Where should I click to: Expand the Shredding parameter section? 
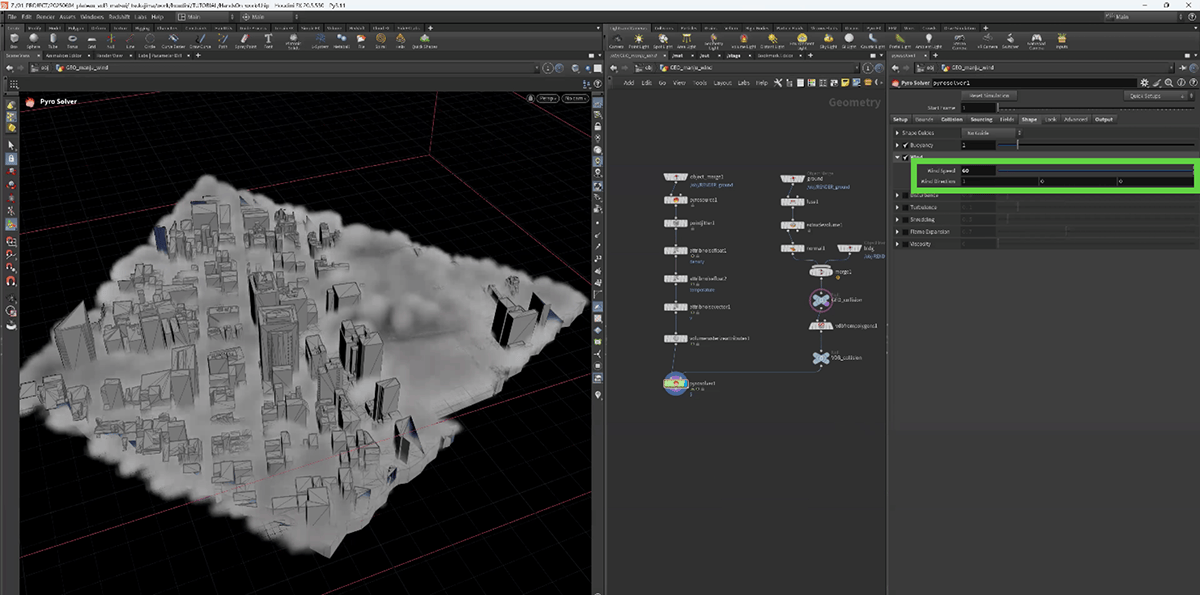tap(897, 220)
